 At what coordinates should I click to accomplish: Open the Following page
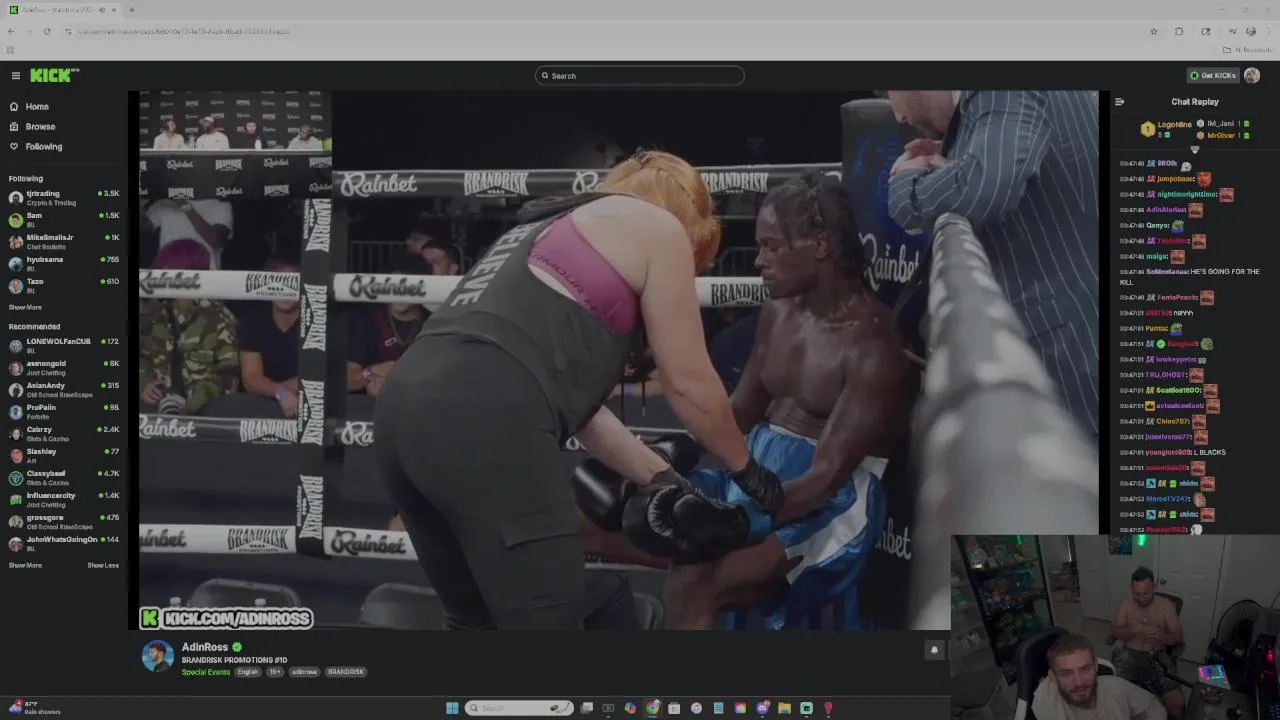coord(43,146)
